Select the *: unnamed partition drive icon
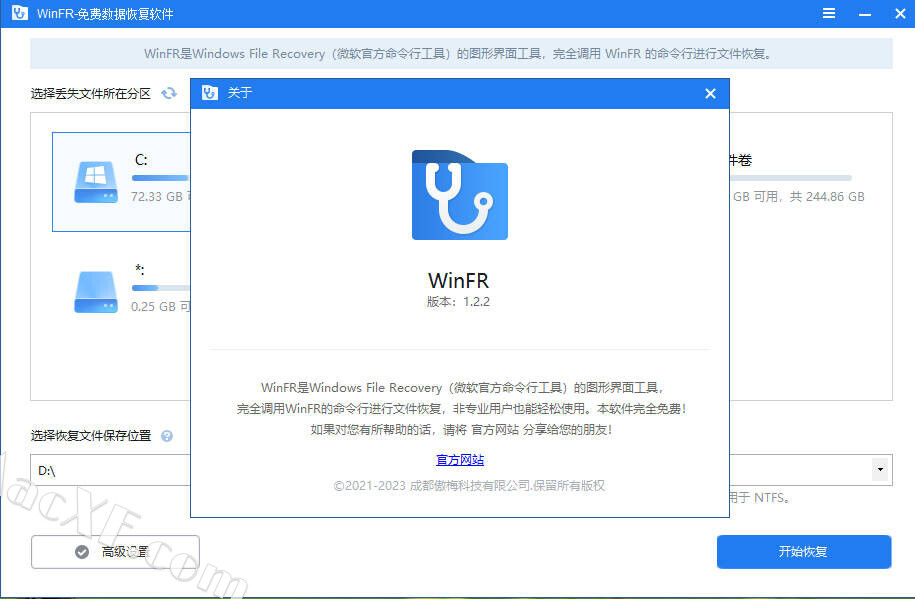 click(x=96, y=291)
